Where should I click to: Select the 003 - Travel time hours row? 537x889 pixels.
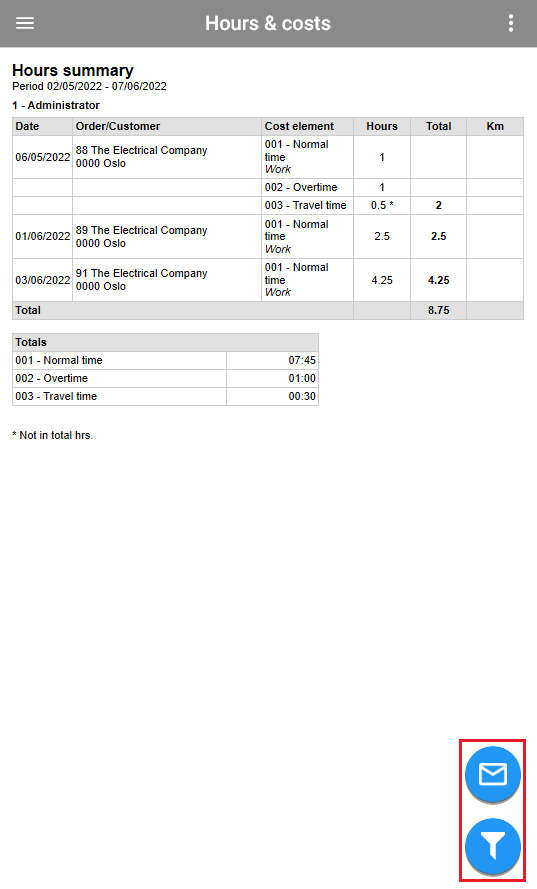pyautogui.click(x=268, y=205)
